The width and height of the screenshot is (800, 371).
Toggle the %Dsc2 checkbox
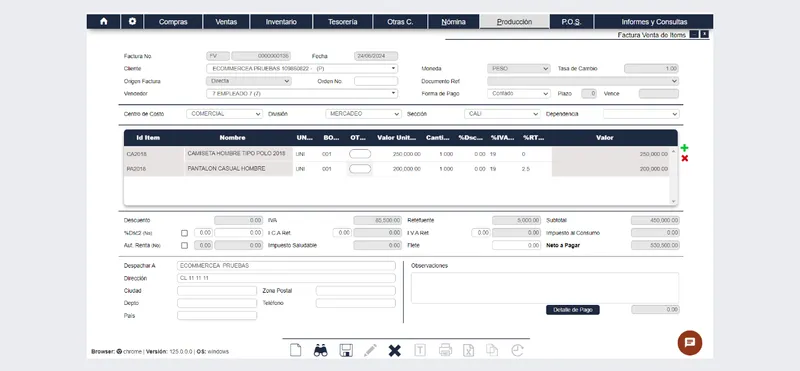click(184, 233)
